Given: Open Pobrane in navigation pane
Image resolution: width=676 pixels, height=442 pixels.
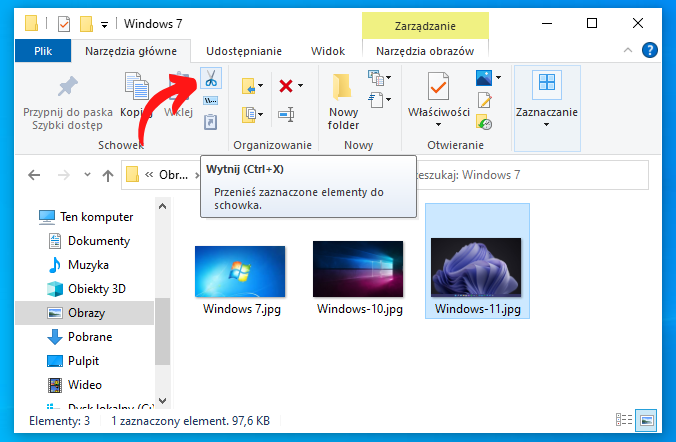Looking at the screenshot, I should click(80, 337).
